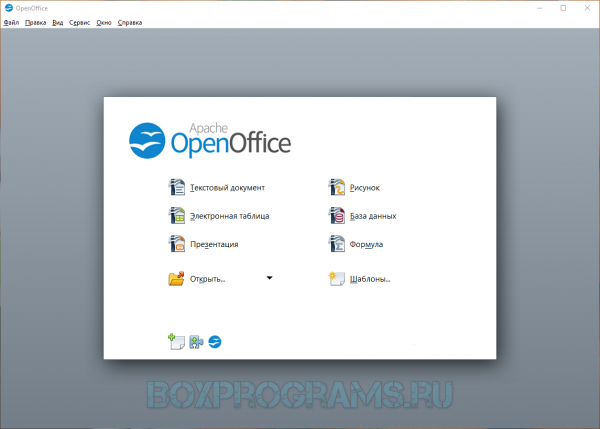The image size is (600, 429).
Task: Open the Сервис menu
Action: (x=80, y=23)
